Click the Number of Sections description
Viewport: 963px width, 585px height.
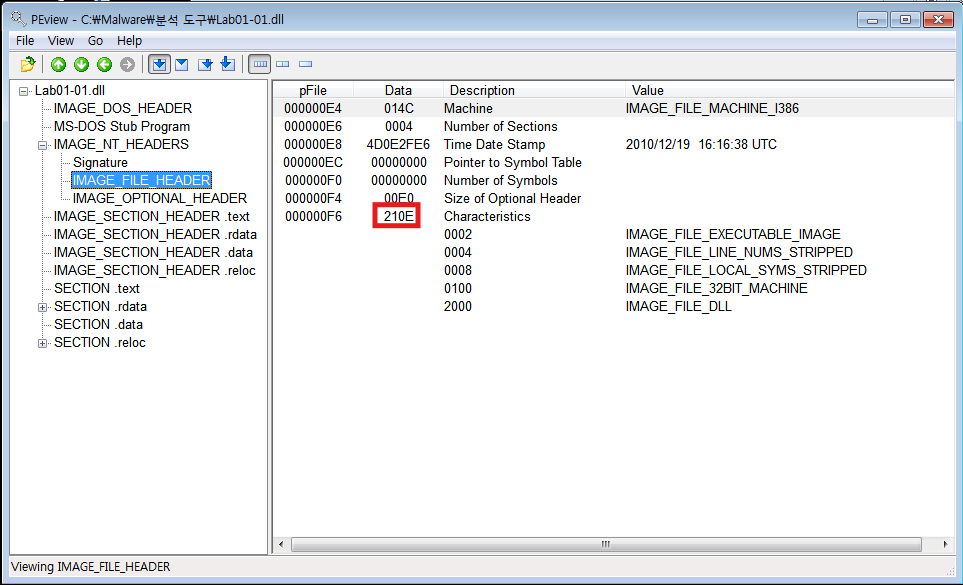click(501, 126)
